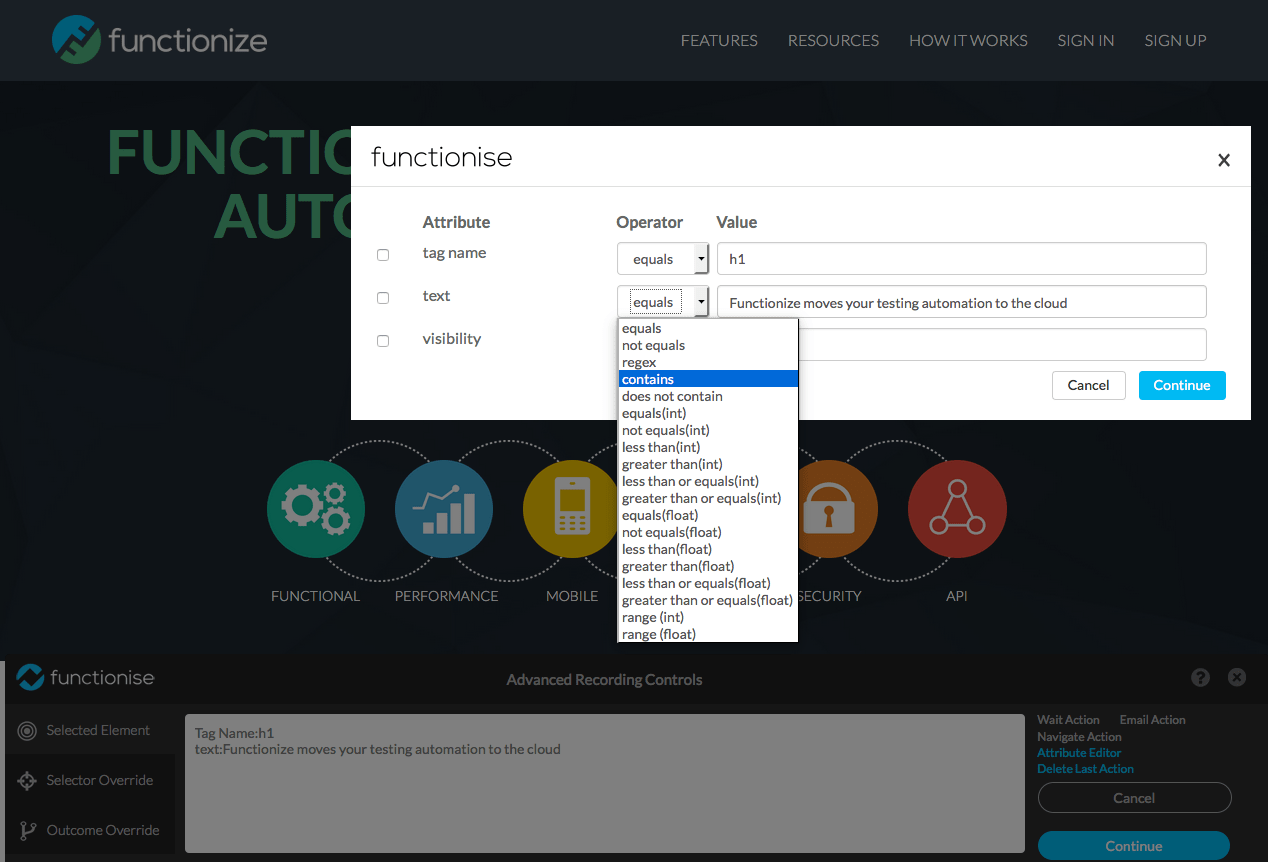Click the text value input field
Viewport: 1268px width, 862px height.
pyautogui.click(x=961, y=302)
